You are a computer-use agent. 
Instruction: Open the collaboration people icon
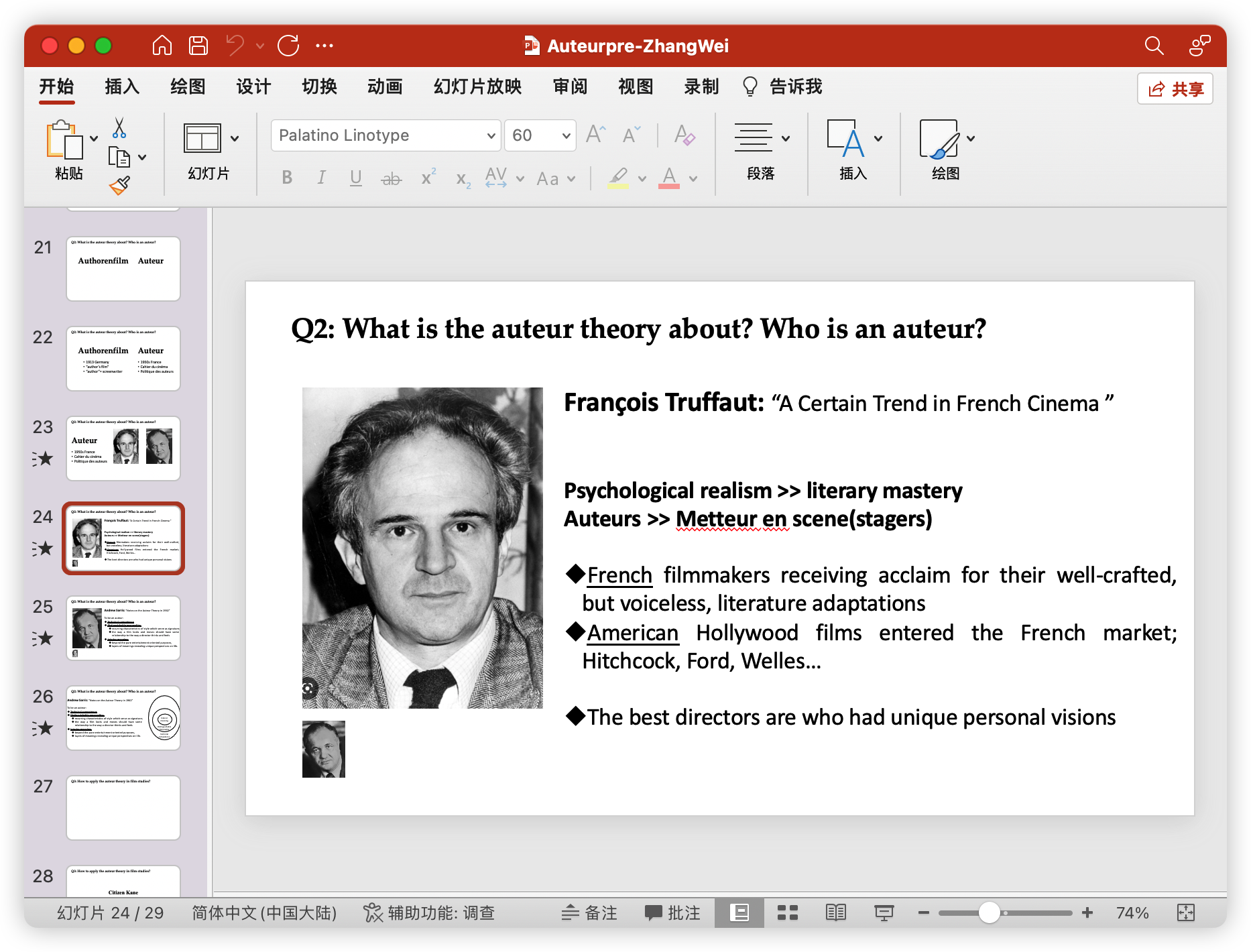coord(1199,46)
